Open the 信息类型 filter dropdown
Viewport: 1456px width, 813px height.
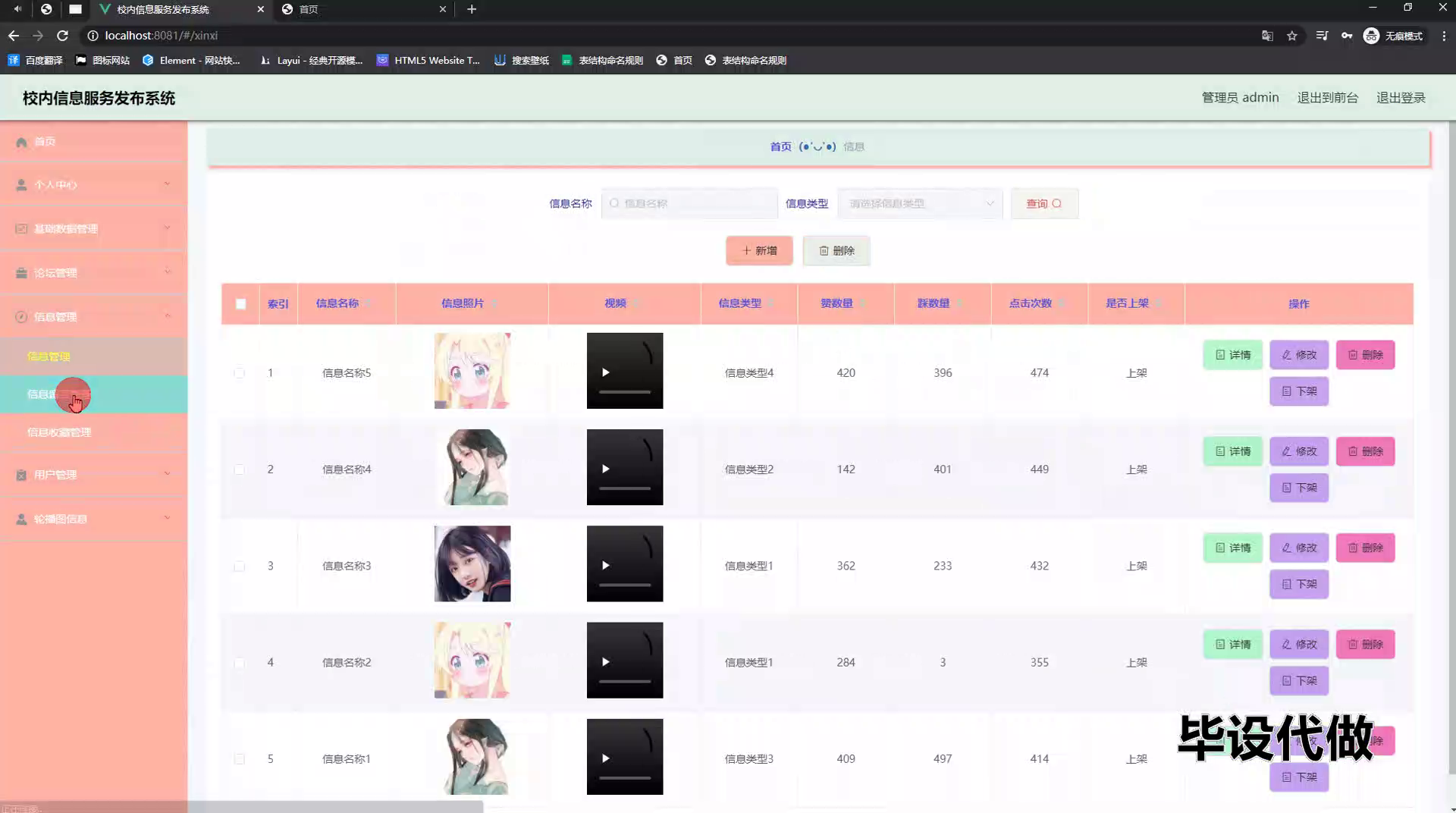(920, 203)
